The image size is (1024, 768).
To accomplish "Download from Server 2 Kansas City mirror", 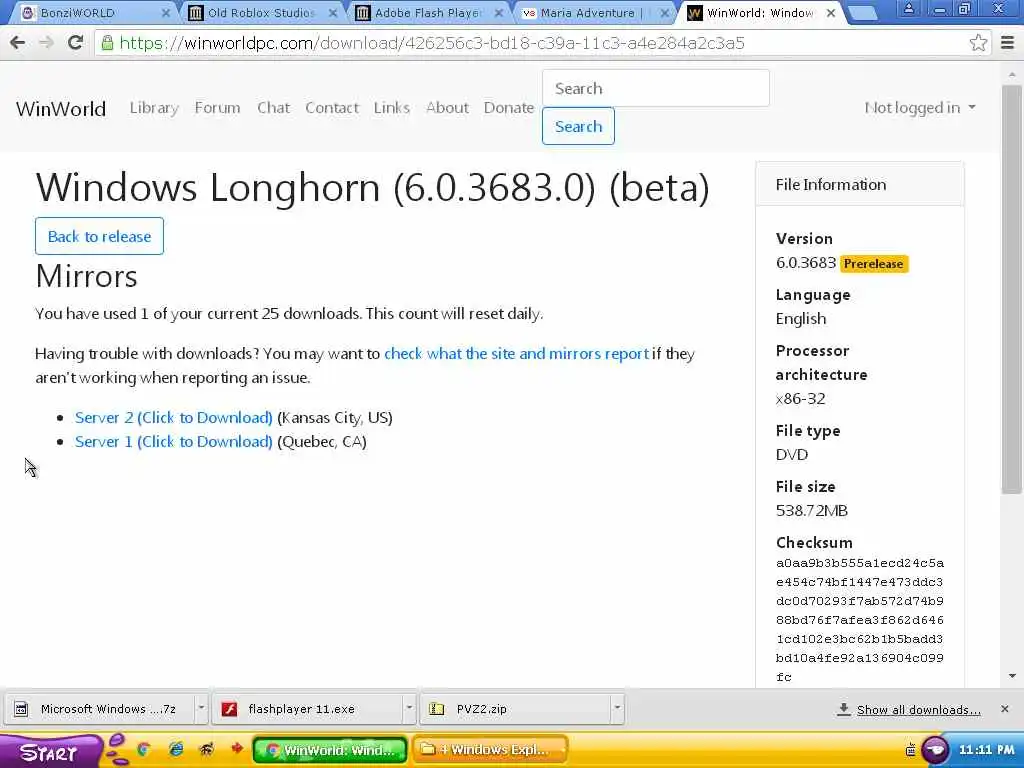I will (174, 417).
